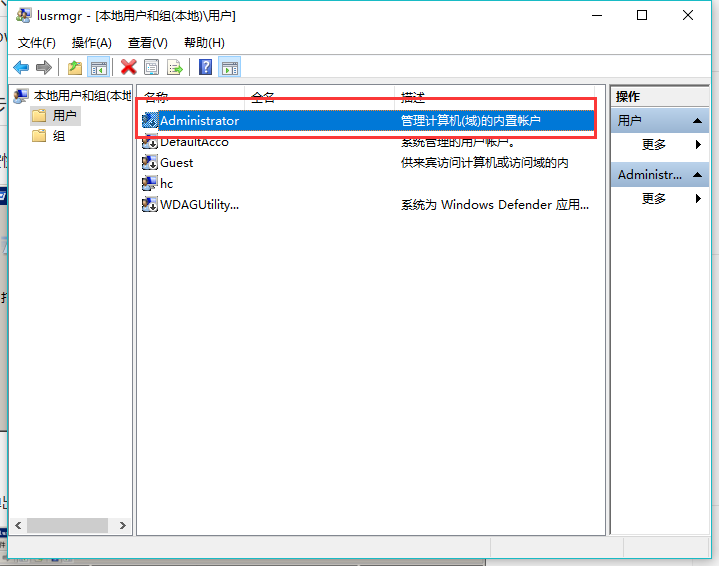
Task: Toggle the Show/Hide Action Pane toolbar icon
Action: click(229, 67)
